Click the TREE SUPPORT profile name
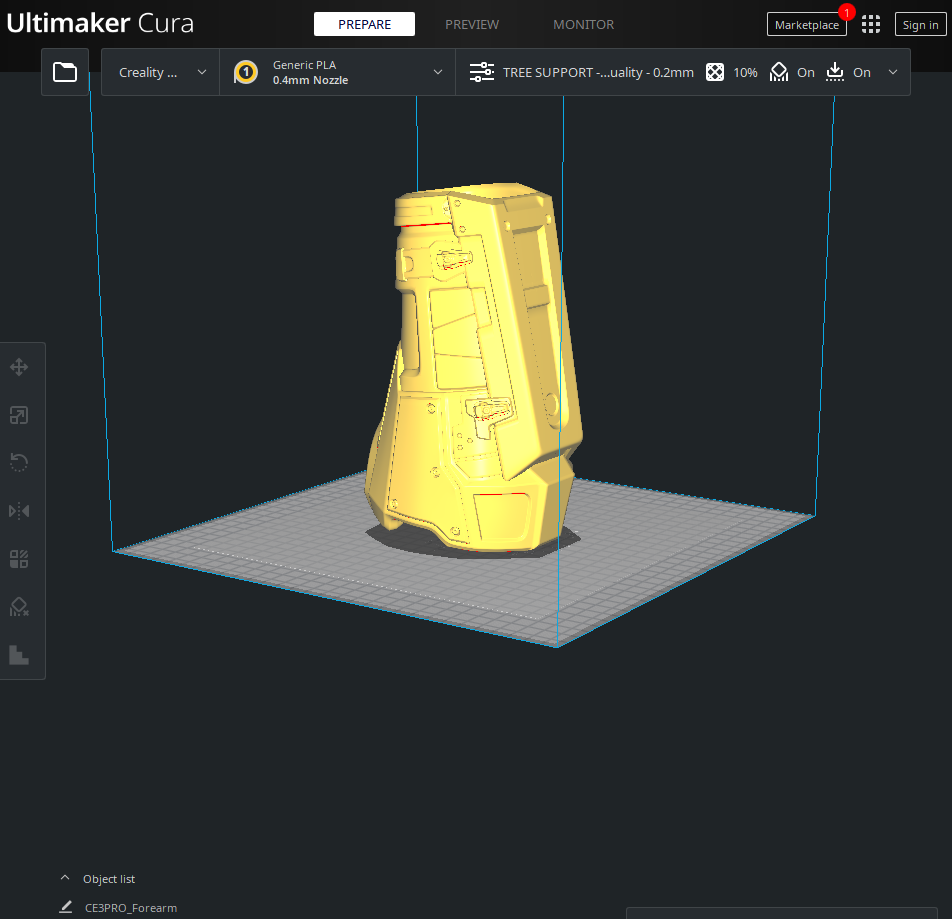This screenshot has height=919, width=952. [x=598, y=72]
